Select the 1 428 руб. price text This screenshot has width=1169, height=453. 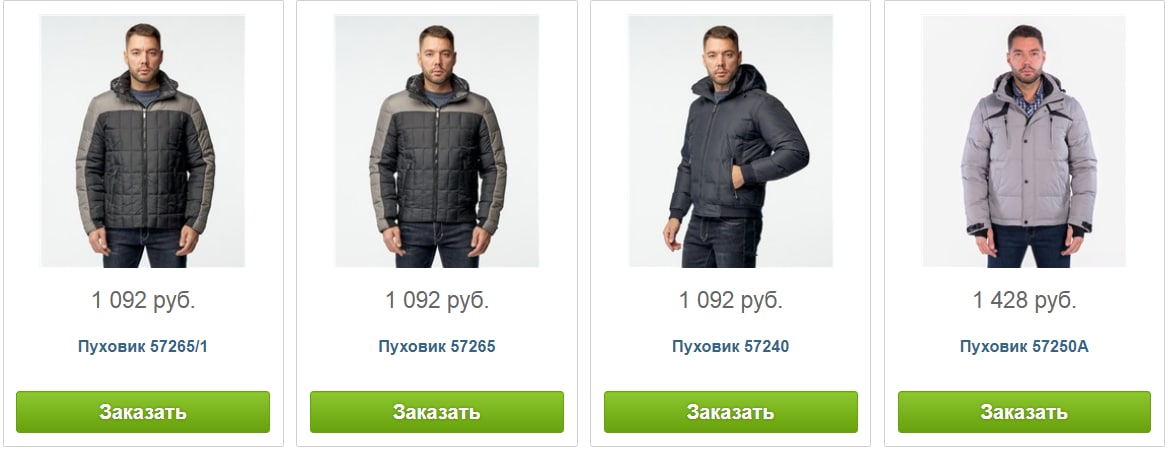1024,300
